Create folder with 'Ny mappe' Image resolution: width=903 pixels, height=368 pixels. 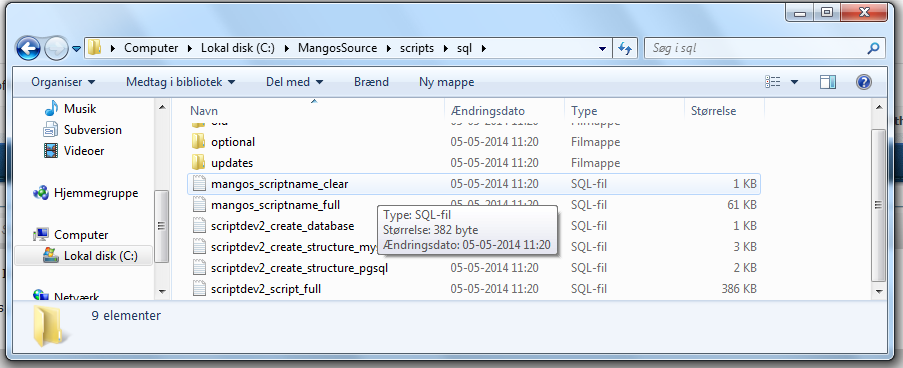[447, 82]
